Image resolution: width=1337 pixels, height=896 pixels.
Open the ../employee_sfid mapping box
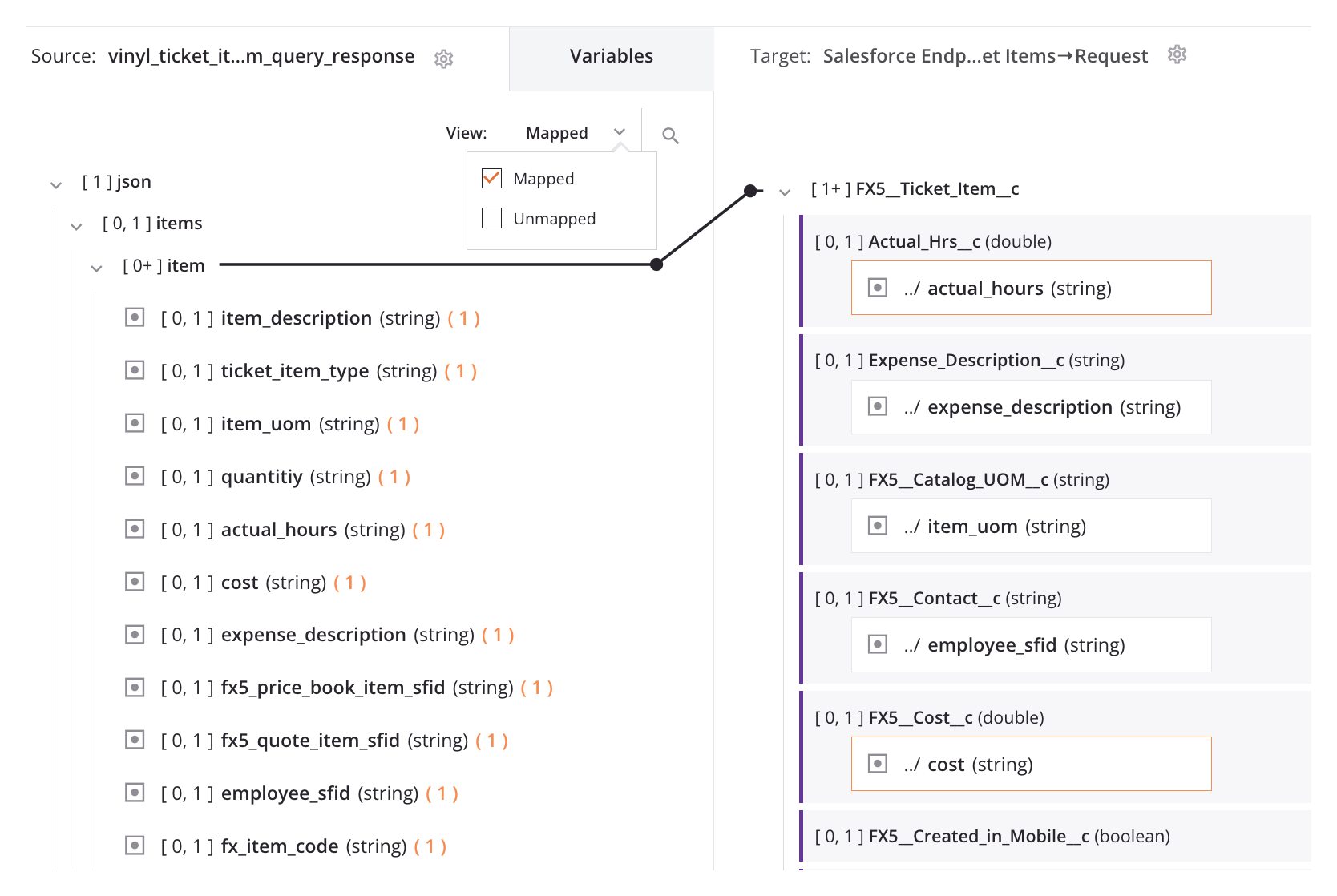[x=1031, y=644]
